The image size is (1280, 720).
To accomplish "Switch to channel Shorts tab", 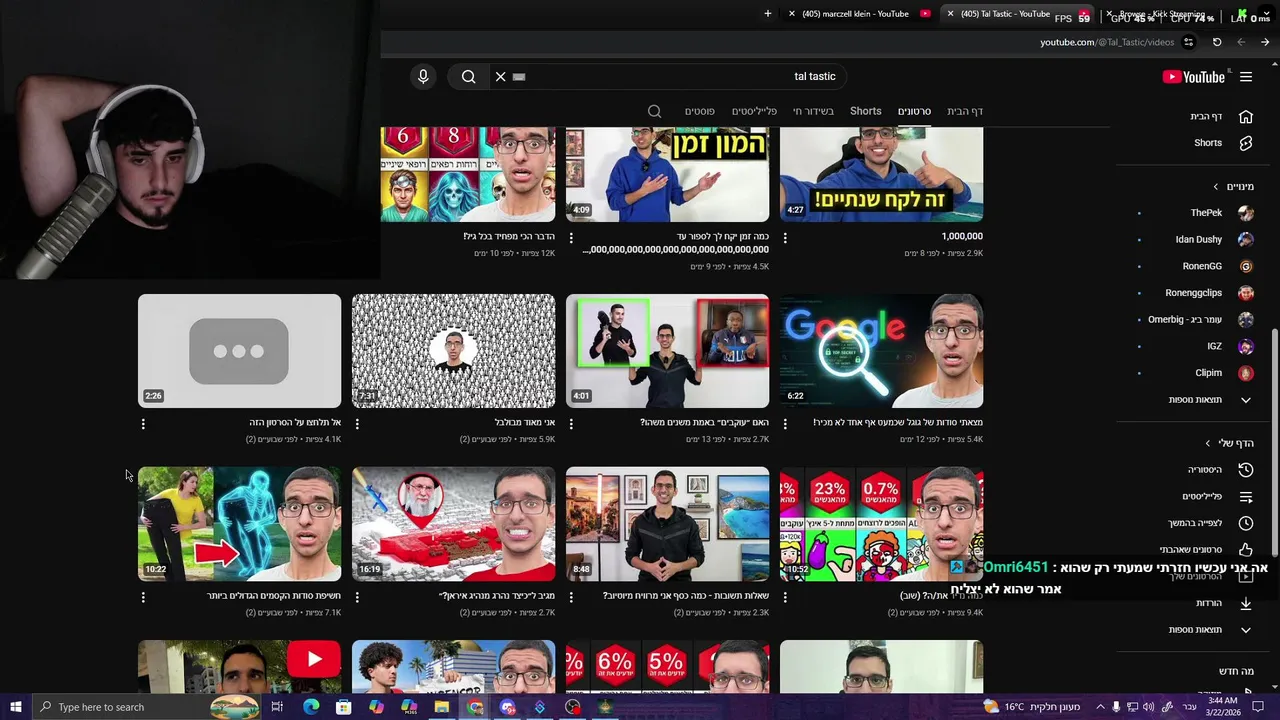I will tap(866, 111).
